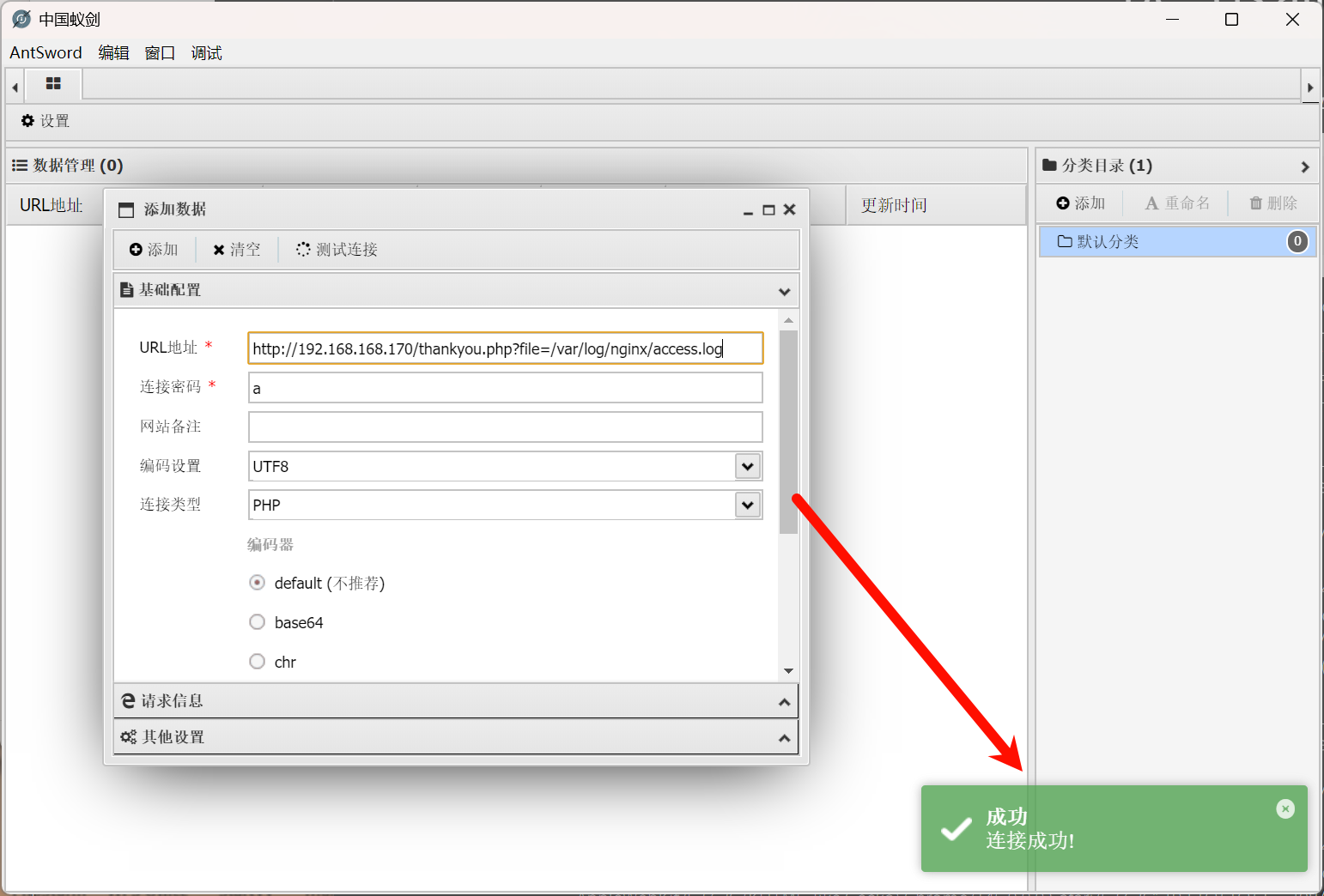Click the 连接密码 input field
1324x896 pixels.
[x=506, y=388]
